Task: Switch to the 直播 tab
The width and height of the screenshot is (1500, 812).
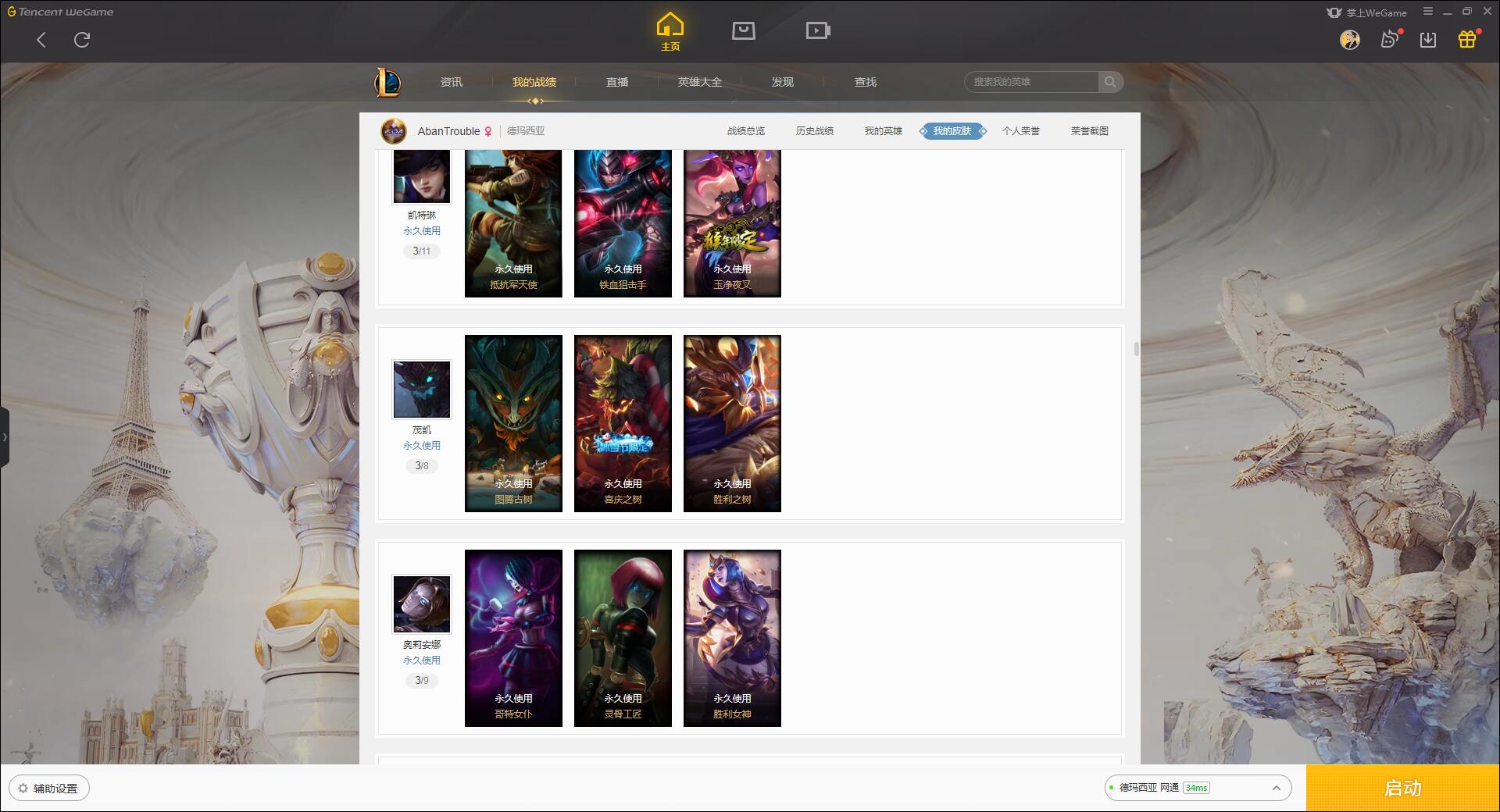Action: tap(617, 82)
